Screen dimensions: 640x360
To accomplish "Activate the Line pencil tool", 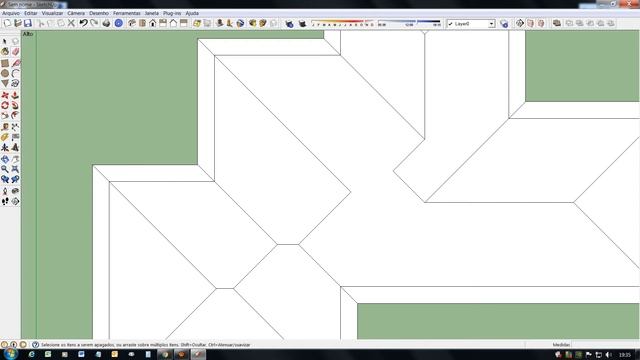I will 15,63.
